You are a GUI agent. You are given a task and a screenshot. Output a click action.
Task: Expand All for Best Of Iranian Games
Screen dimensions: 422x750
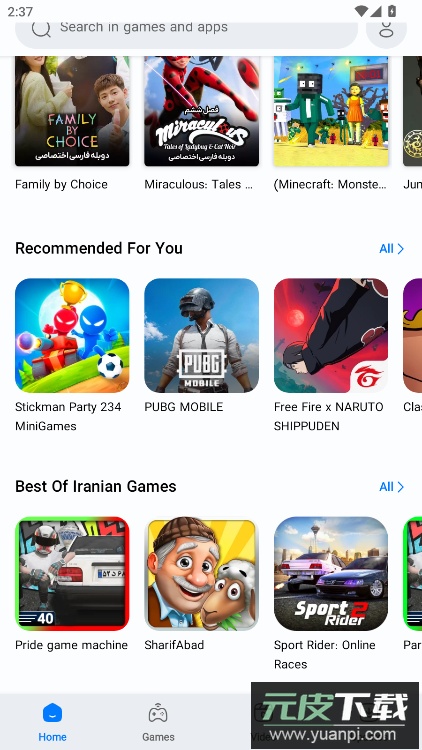tap(391, 487)
